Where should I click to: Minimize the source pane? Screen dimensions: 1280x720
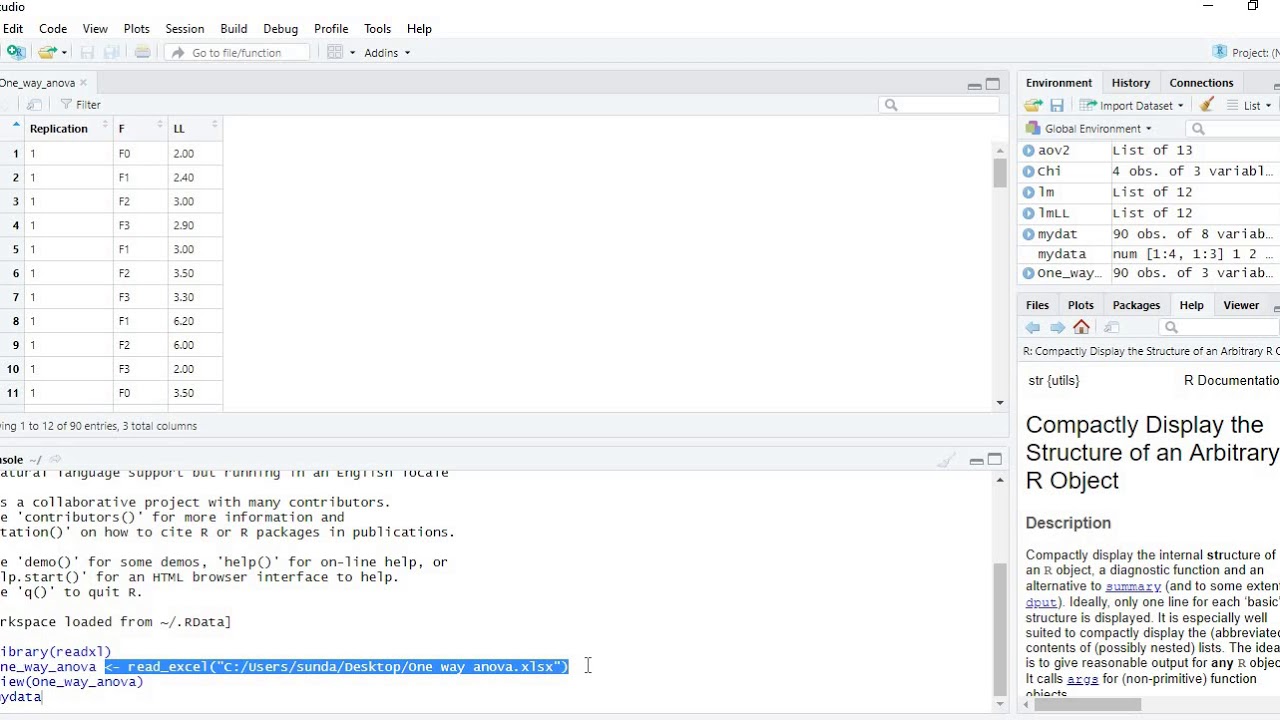point(974,85)
